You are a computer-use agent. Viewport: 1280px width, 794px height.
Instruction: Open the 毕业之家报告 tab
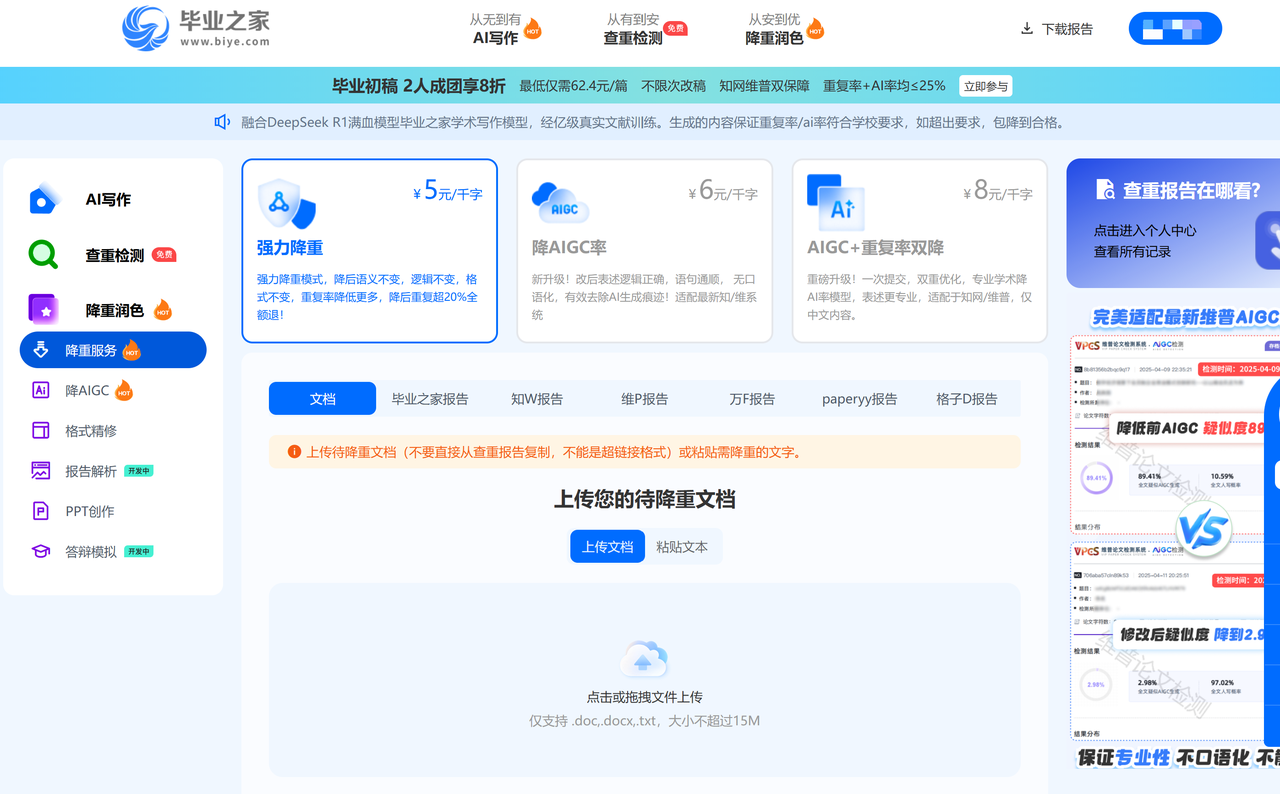coord(430,398)
